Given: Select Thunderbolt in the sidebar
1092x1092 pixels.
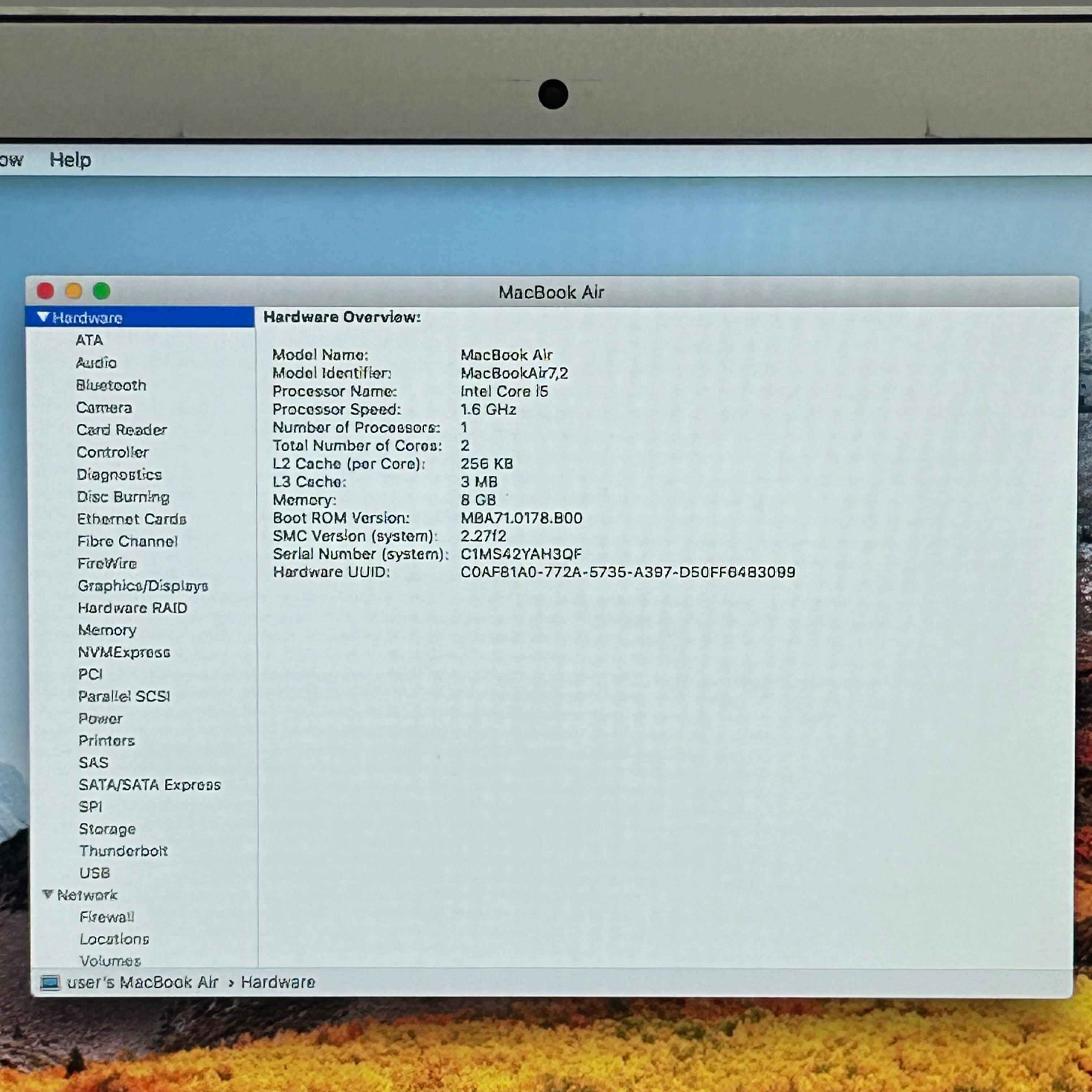Looking at the screenshot, I should (x=124, y=851).
